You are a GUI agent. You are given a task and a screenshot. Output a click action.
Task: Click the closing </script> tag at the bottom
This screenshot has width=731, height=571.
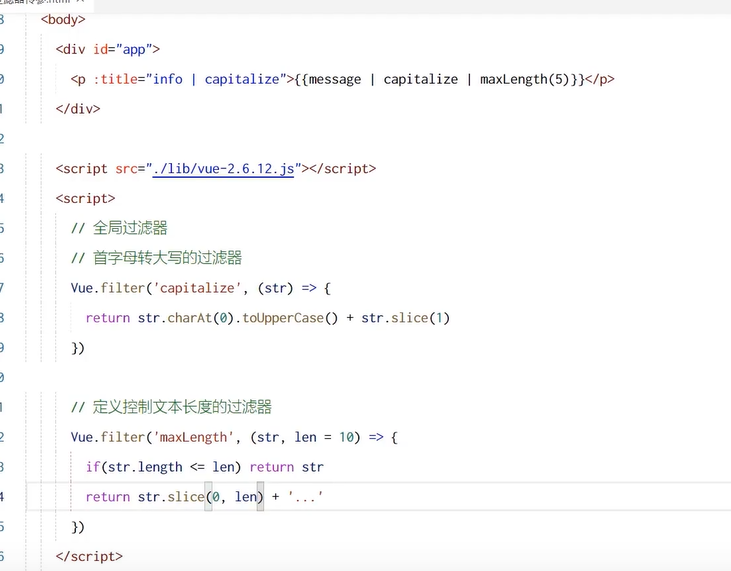tap(89, 557)
